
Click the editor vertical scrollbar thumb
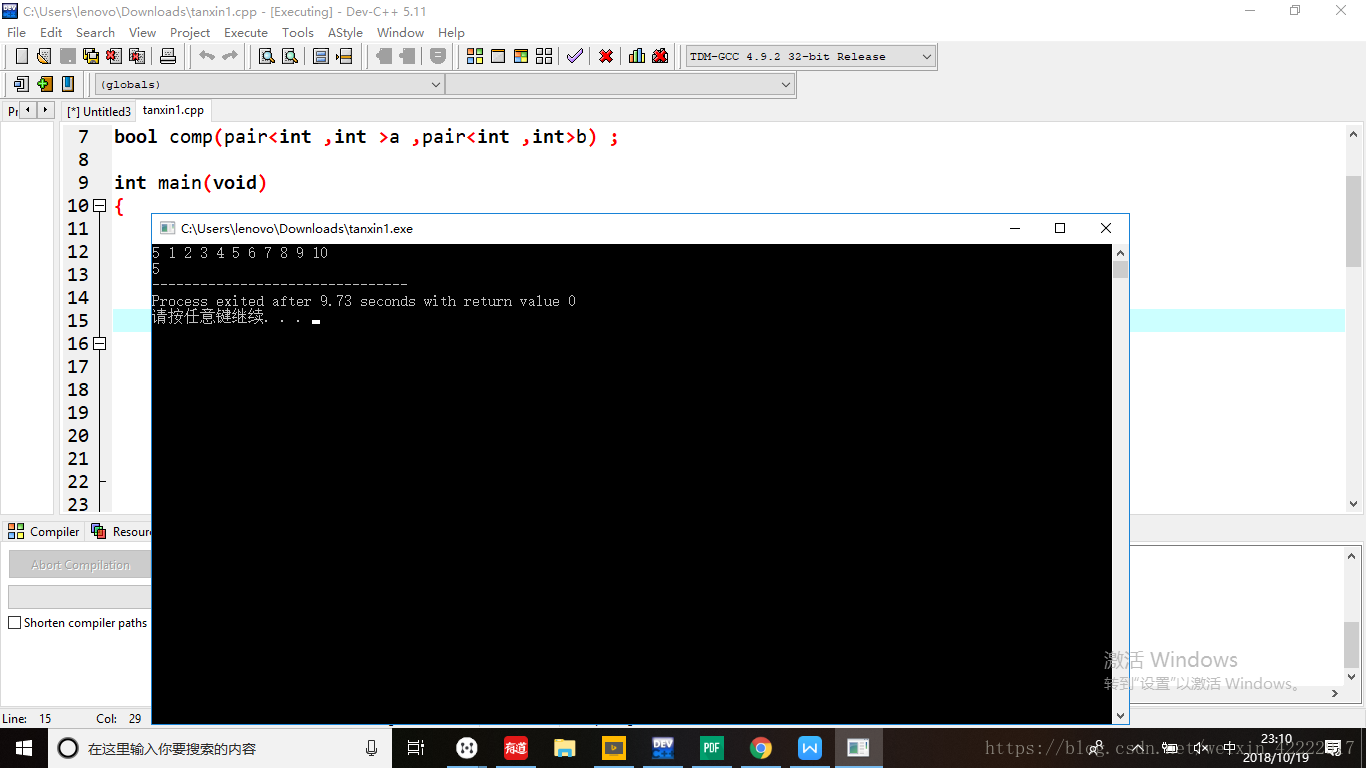[1353, 222]
